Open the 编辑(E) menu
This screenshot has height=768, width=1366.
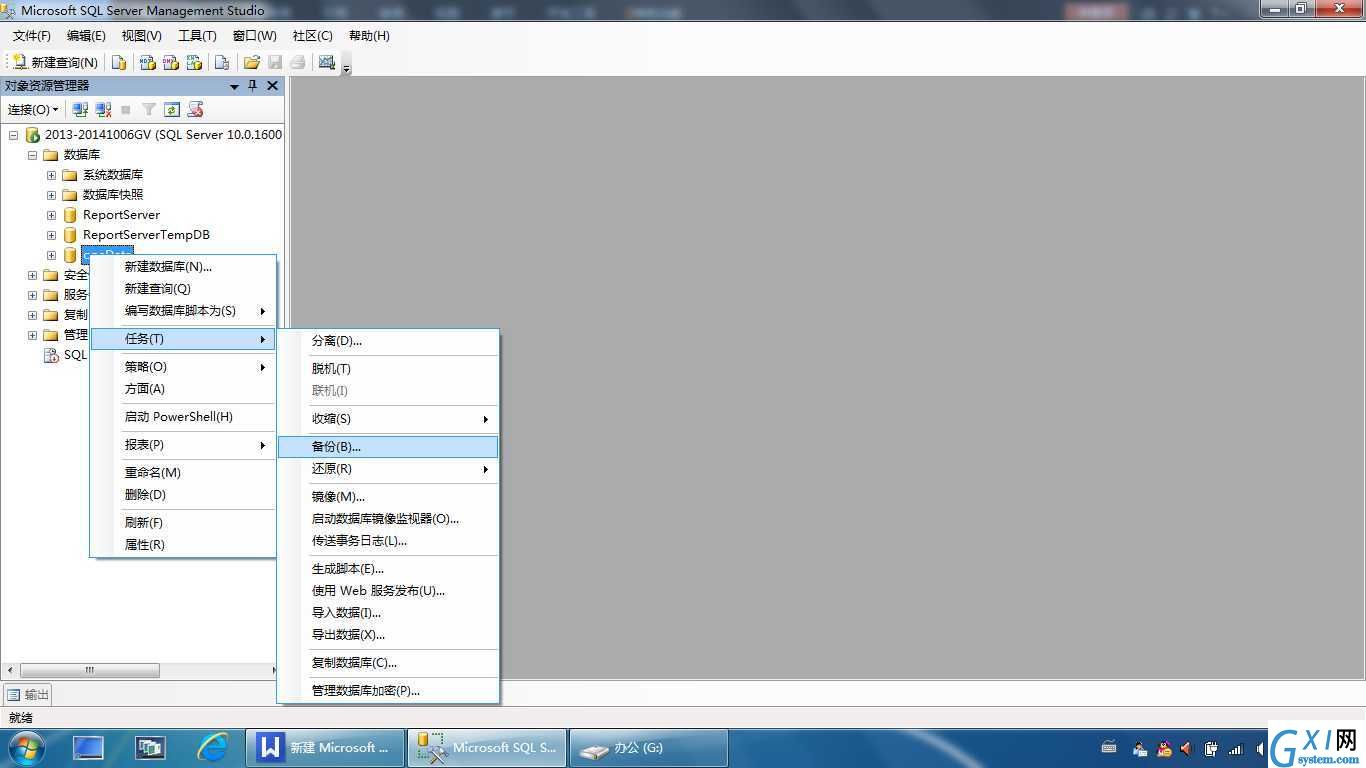point(86,36)
